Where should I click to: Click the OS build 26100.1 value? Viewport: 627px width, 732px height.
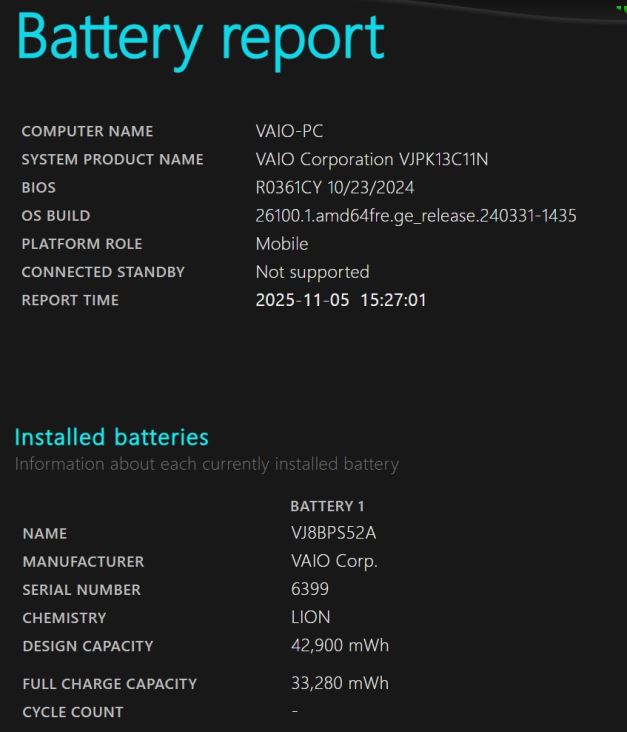(x=416, y=215)
